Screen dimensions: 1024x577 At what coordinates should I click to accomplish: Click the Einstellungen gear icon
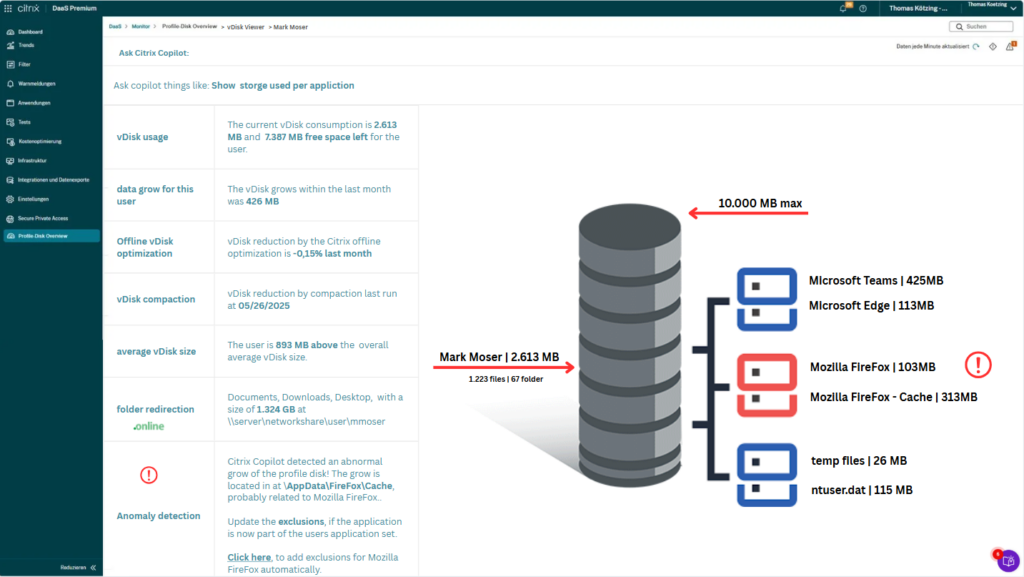(10, 199)
